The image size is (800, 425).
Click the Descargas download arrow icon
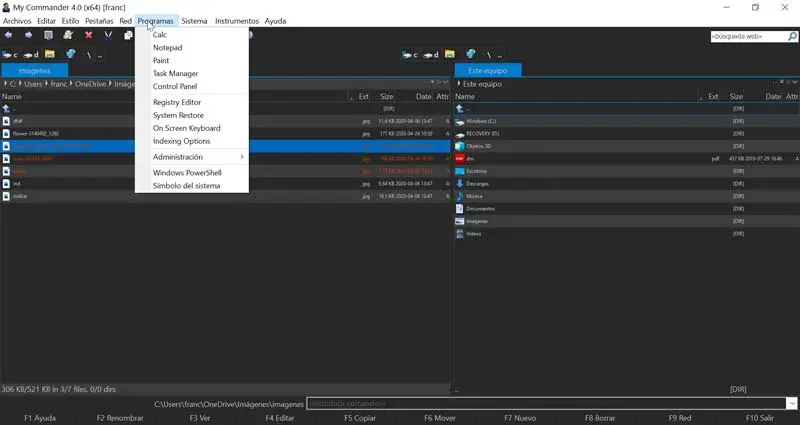click(460, 184)
